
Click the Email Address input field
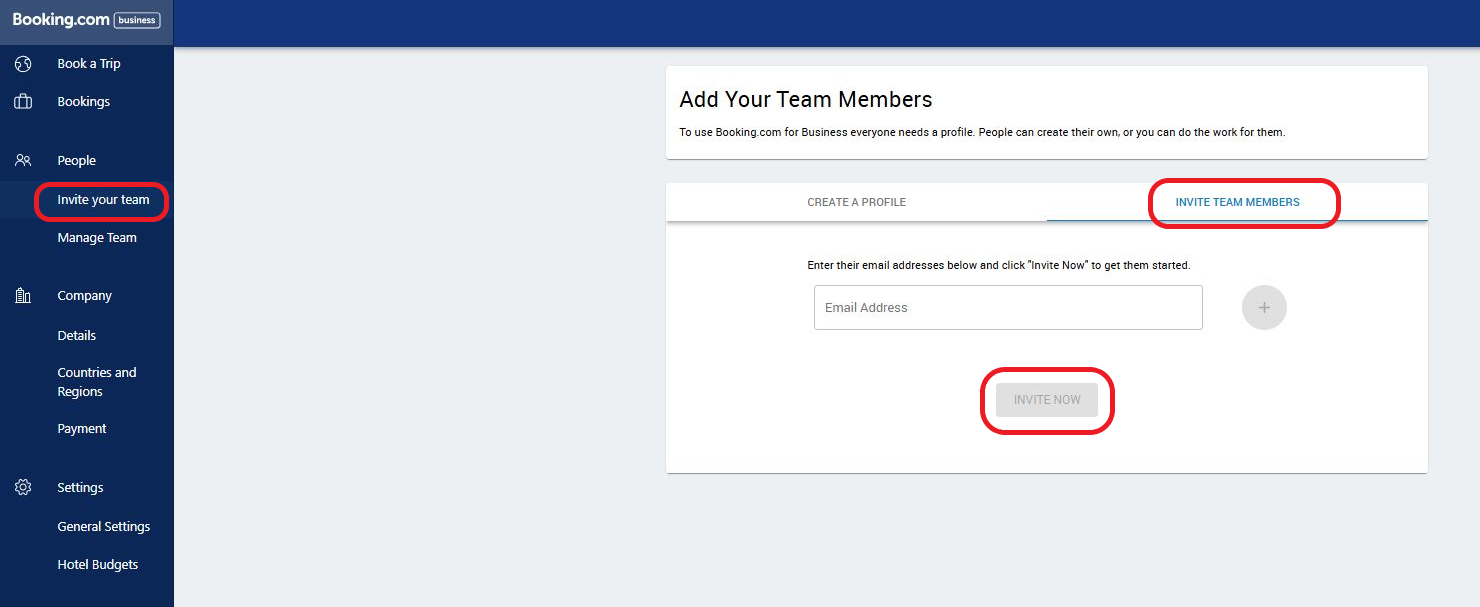1008,308
